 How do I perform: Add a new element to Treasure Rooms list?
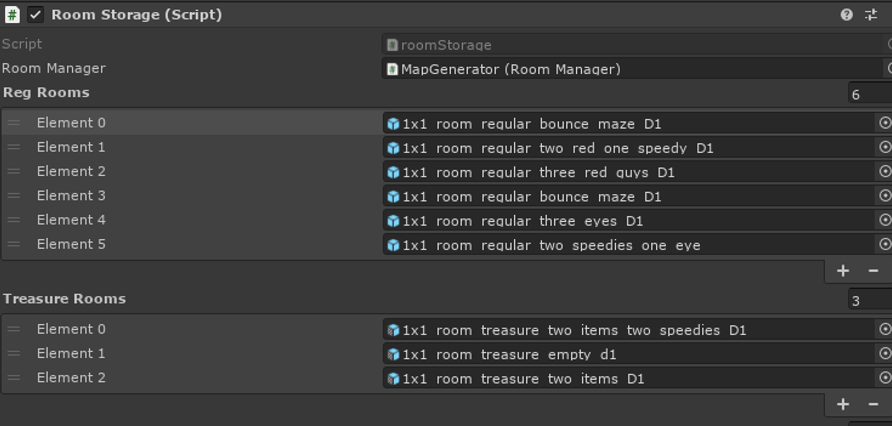tap(843, 404)
